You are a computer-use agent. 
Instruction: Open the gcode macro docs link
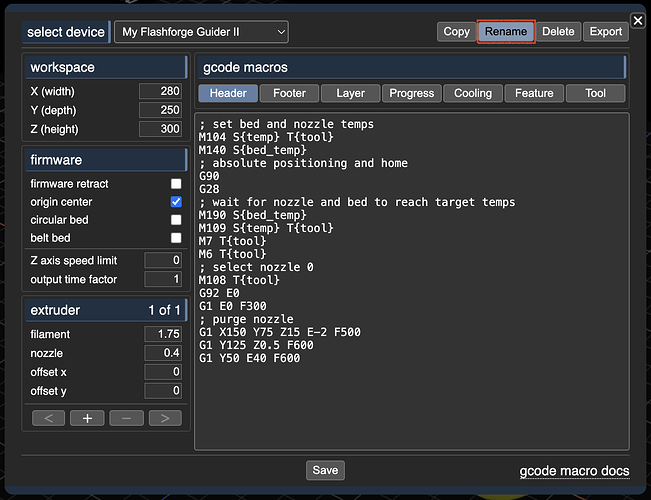(574, 471)
